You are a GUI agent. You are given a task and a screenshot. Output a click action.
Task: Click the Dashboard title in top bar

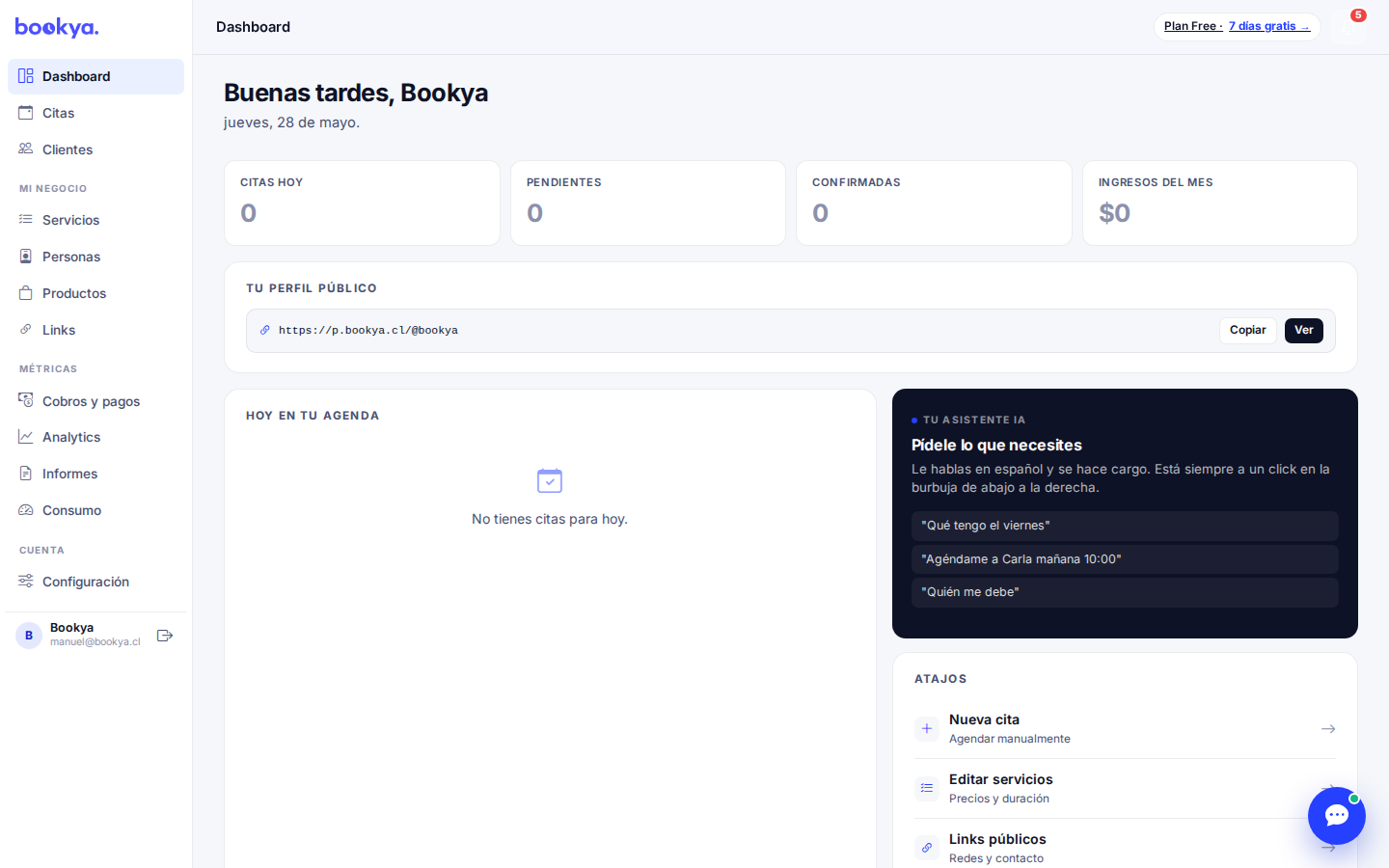[253, 27]
